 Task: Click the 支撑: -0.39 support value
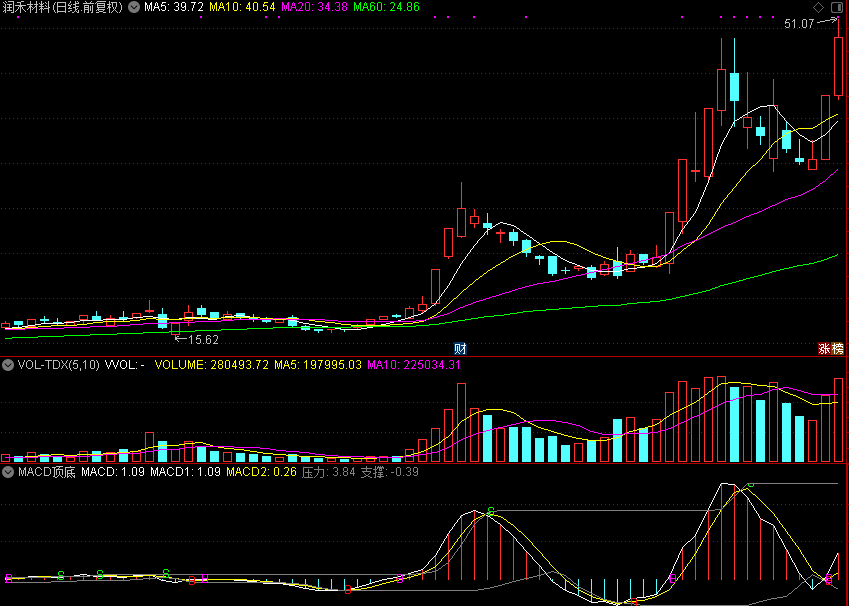coord(390,472)
